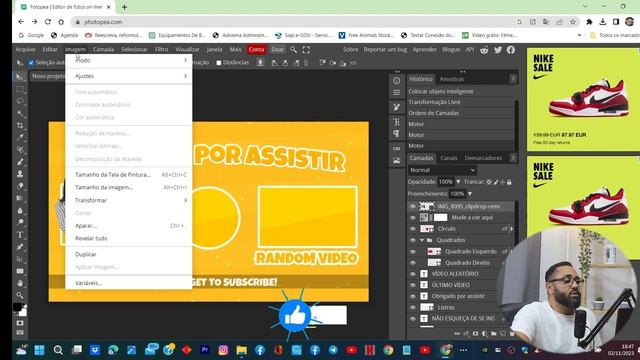Hide the Quadrado Esquerdo layer
Image resolution: width=640 pixels, height=360 pixels.
coord(413,251)
